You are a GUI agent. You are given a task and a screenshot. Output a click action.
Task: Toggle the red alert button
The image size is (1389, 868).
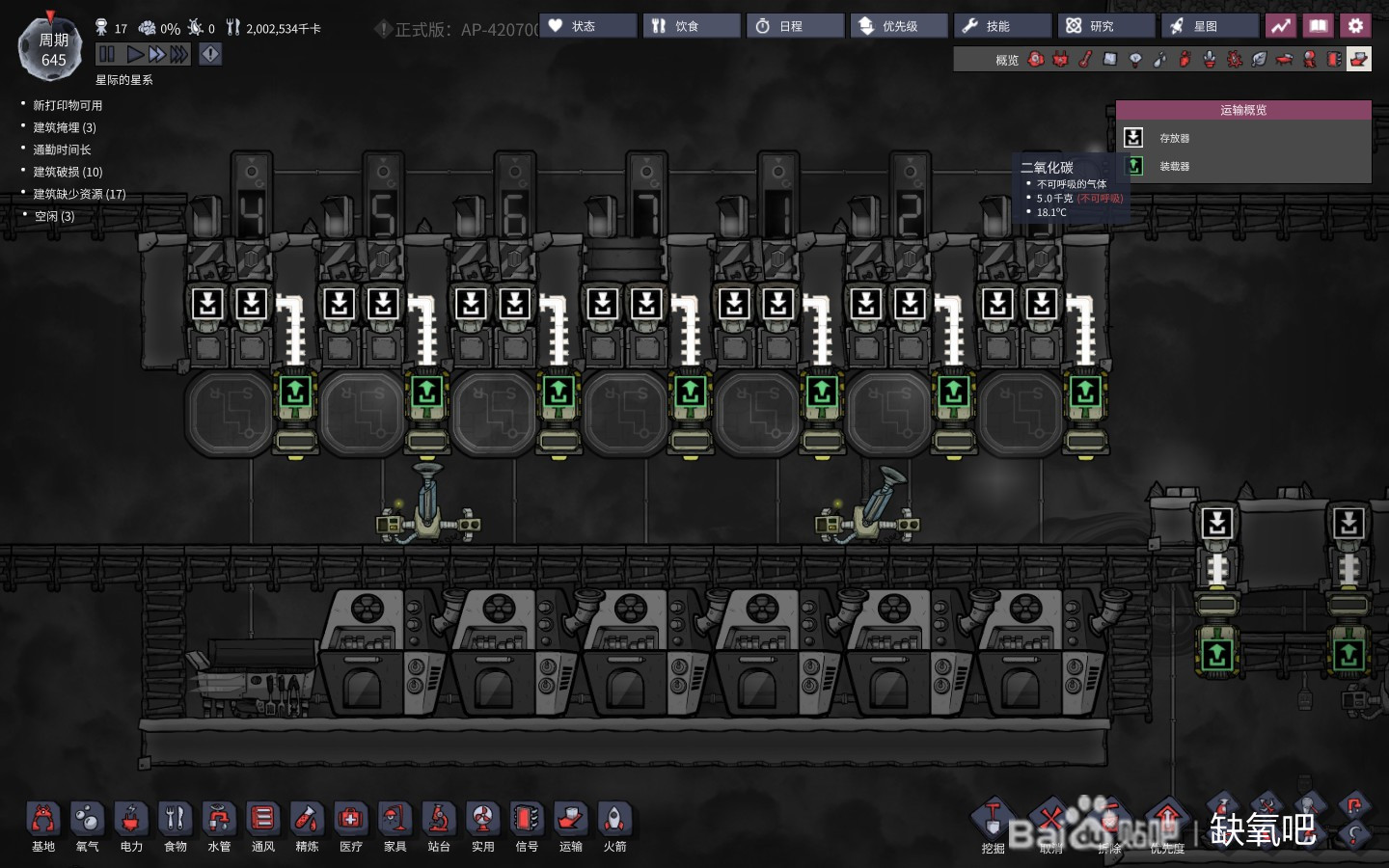(x=210, y=55)
